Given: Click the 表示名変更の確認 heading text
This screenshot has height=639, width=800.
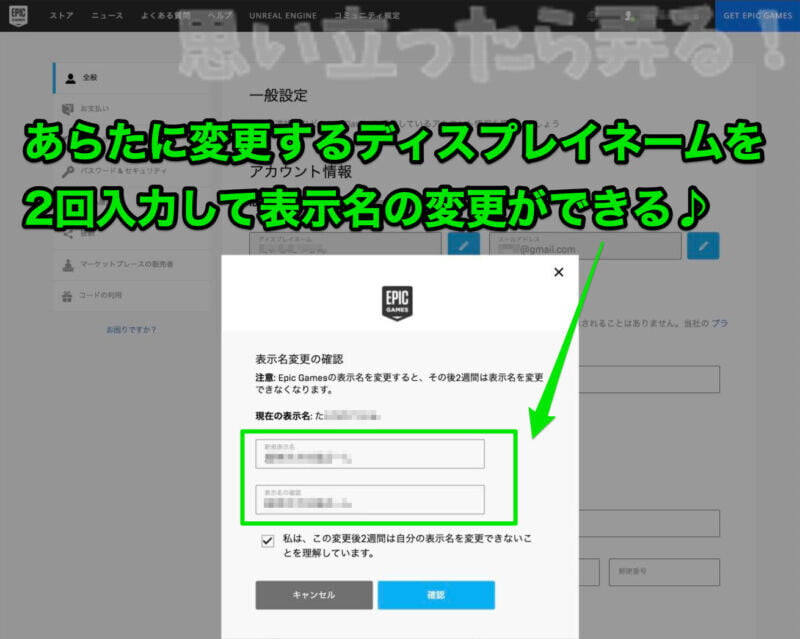Looking at the screenshot, I should [x=299, y=359].
